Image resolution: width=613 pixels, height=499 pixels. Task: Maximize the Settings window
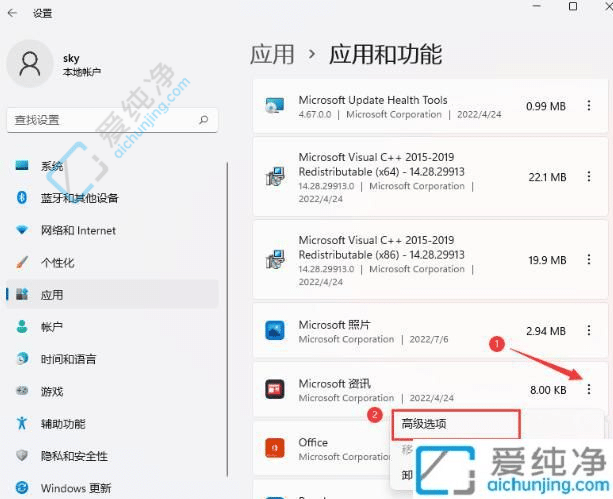pyautogui.click(x=573, y=6)
